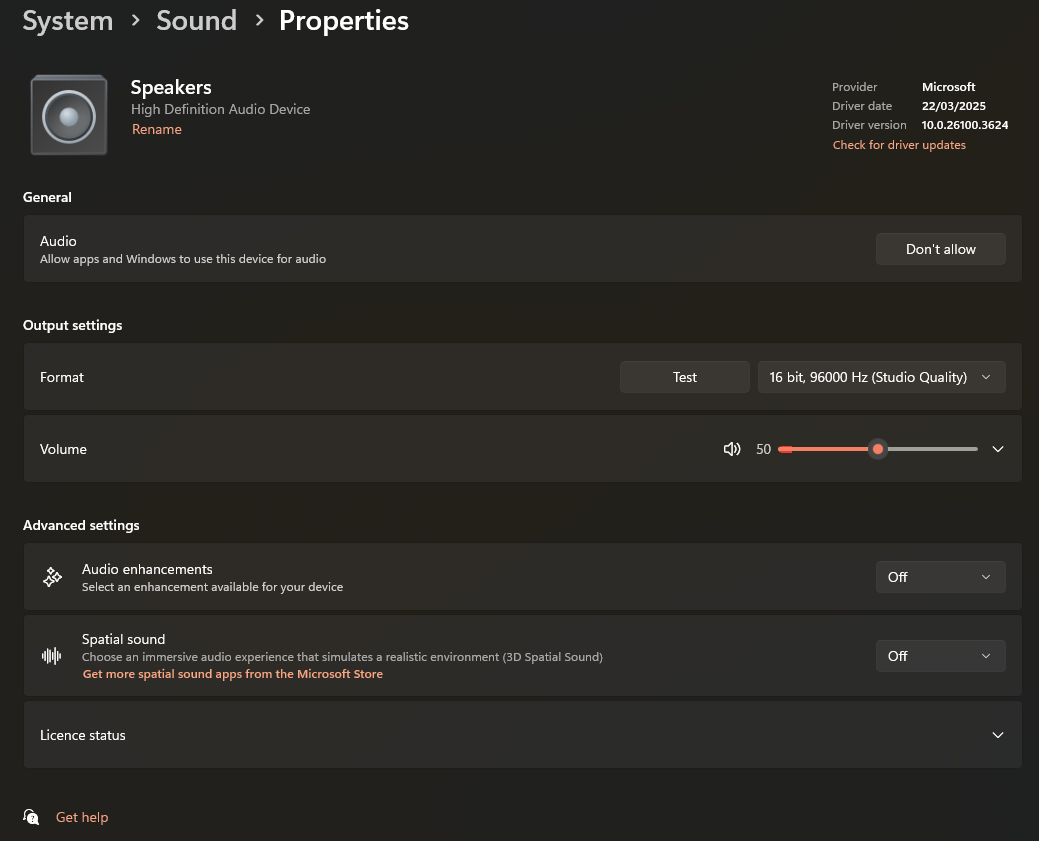Open Get more spatial sound apps link

click(x=233, y=674)
